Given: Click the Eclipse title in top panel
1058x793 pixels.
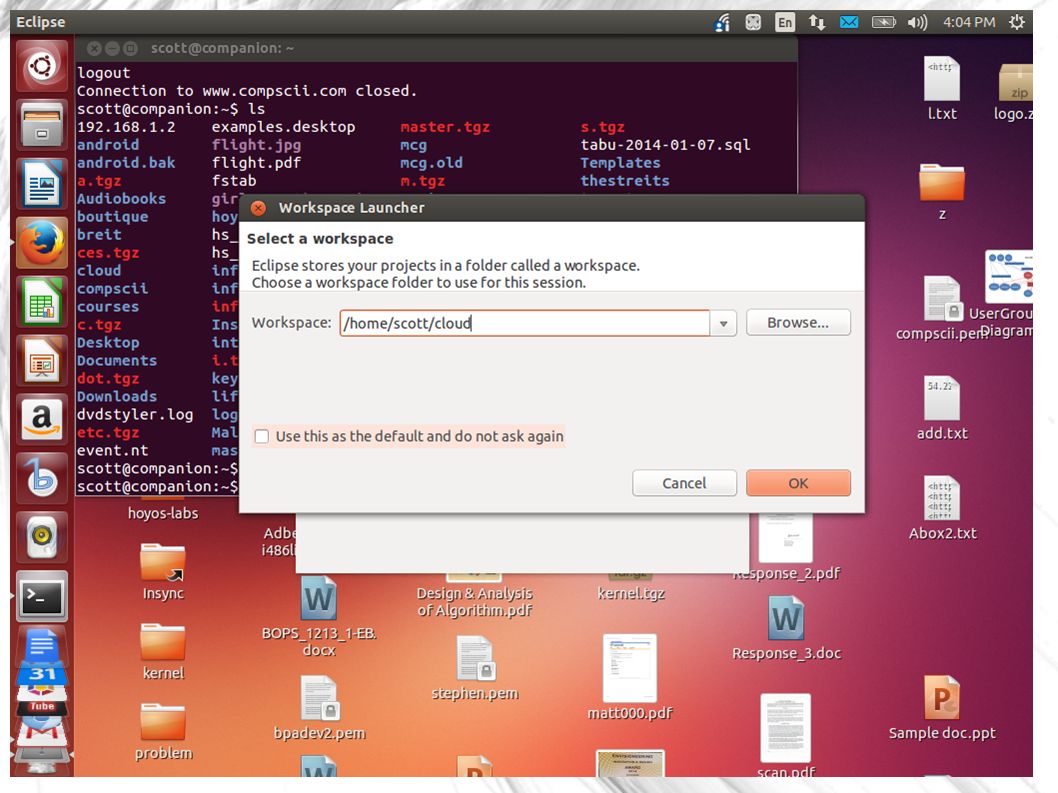Looking at the screenshot, I should 40,22.
